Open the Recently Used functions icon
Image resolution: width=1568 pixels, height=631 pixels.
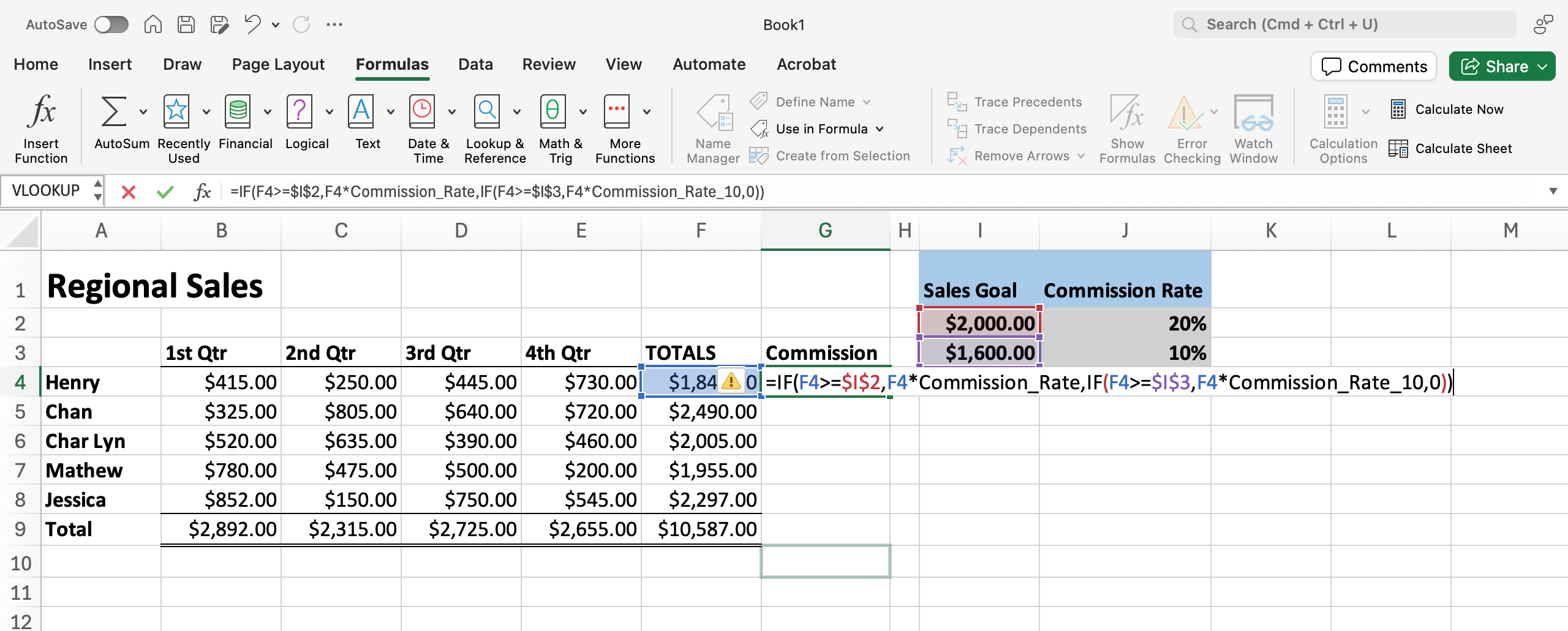[176, 112]
